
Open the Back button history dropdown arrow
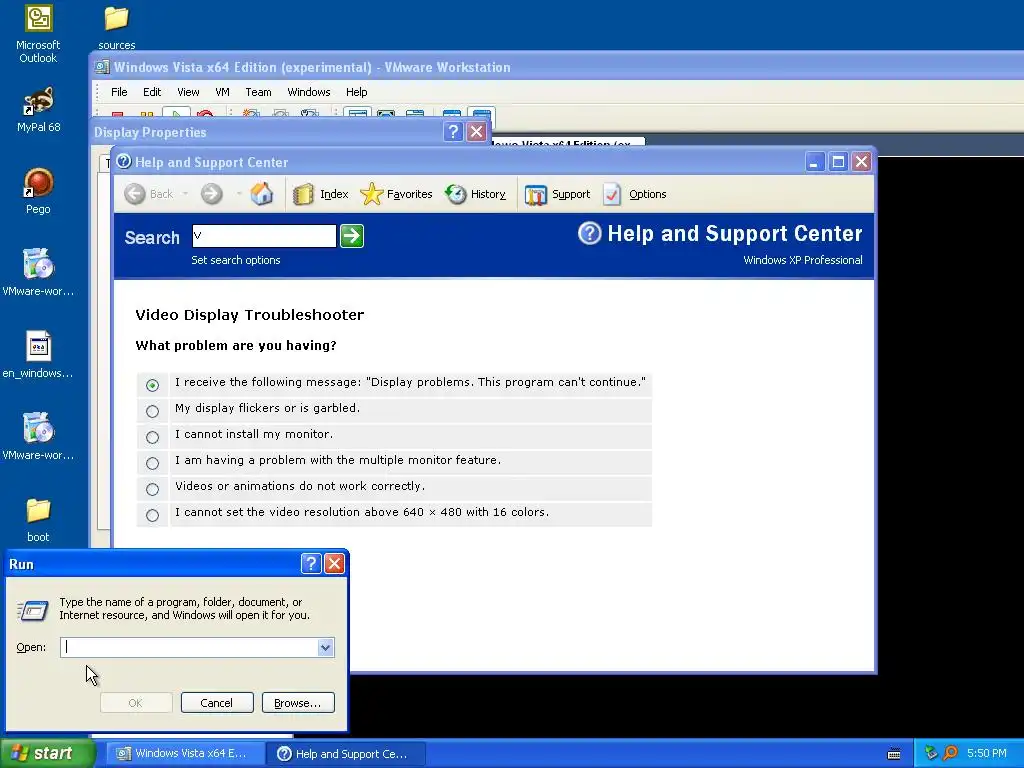(185, 194)
